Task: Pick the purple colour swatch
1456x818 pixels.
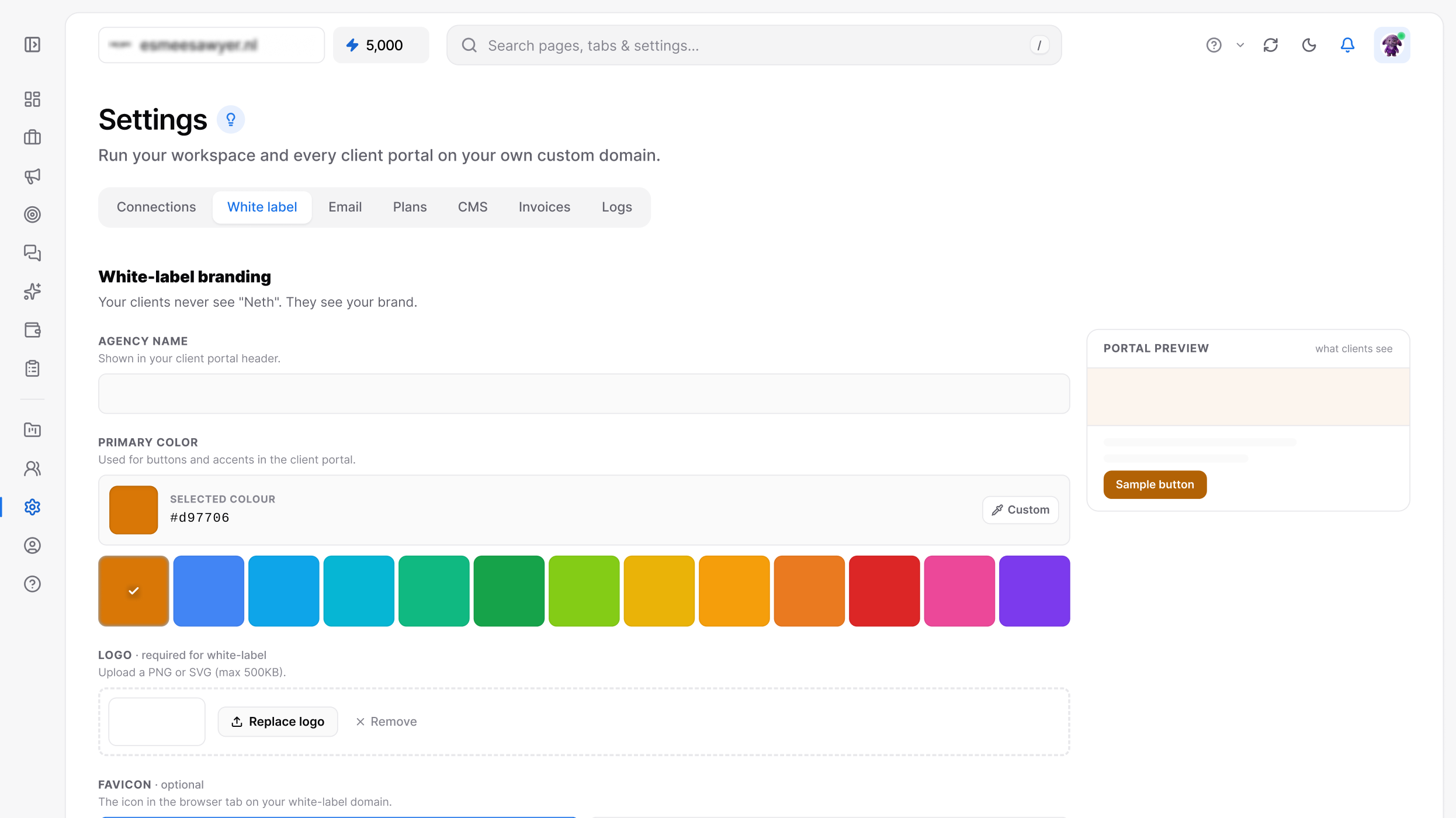Action: tap(1035, 591)
